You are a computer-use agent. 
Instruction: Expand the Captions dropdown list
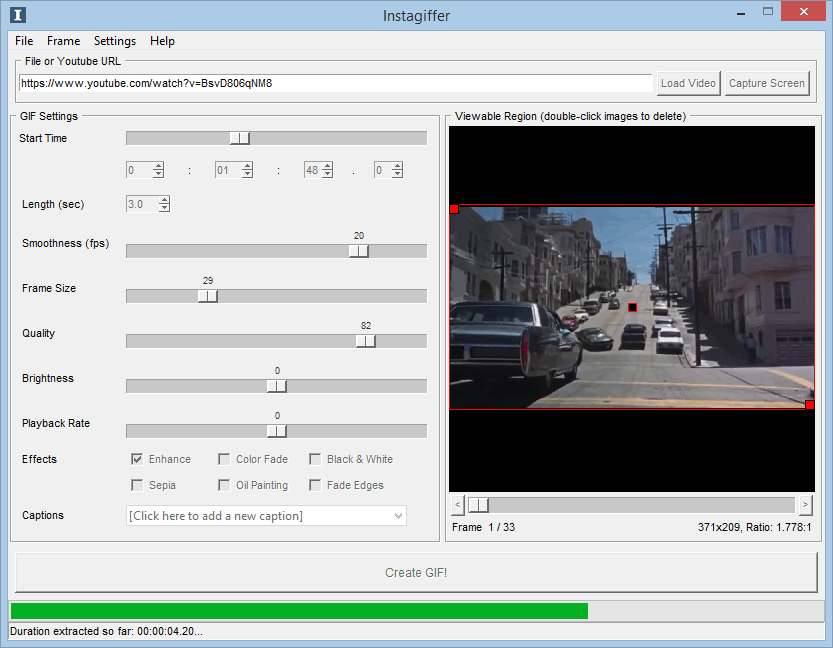click(x=399, y=516)
